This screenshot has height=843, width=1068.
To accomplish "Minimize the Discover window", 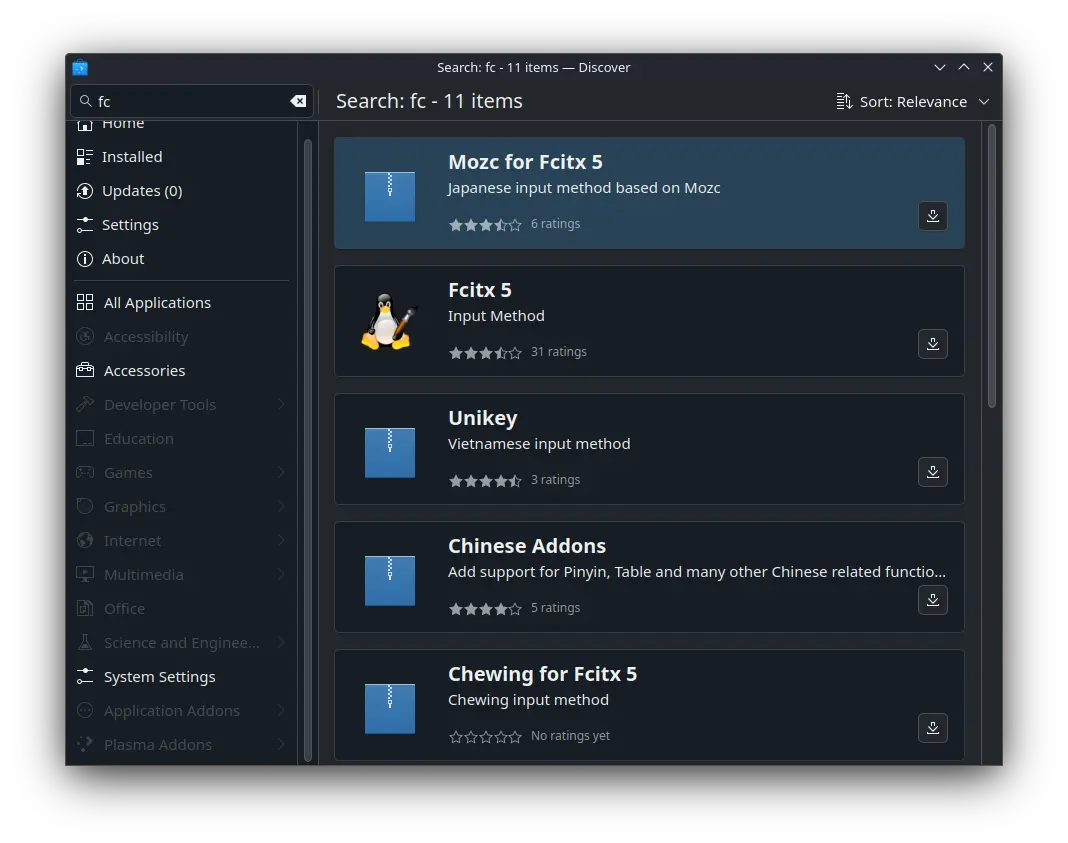I will pyautogui.click(x=940, y=67).
